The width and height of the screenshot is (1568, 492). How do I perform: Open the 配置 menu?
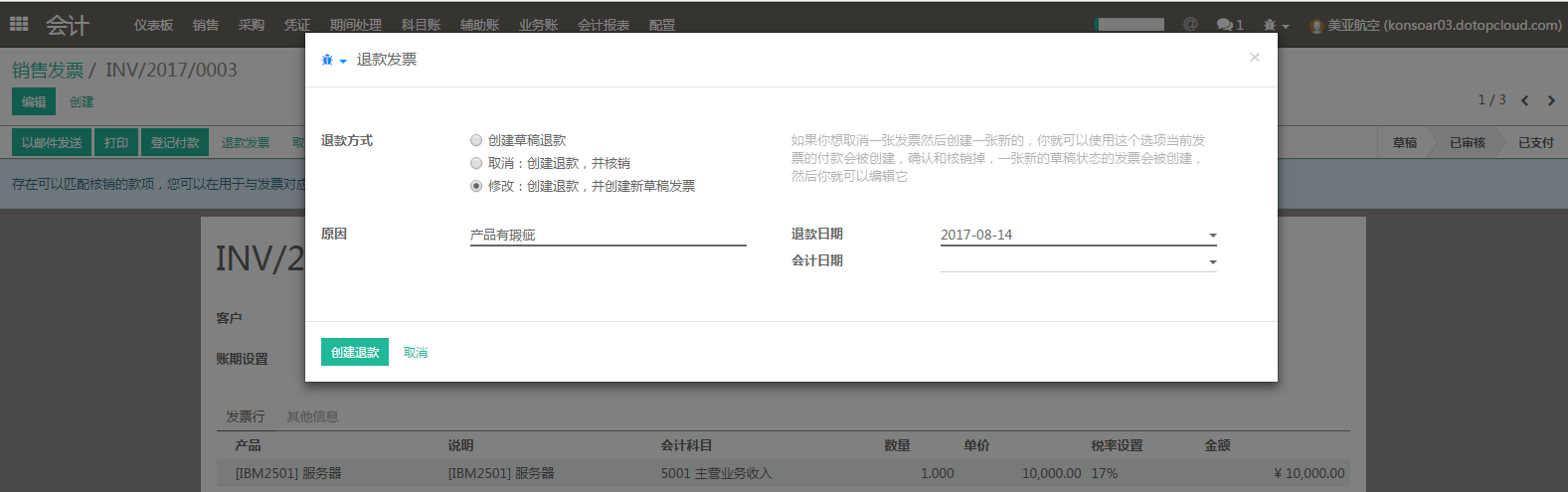click(x=662, y=25)
